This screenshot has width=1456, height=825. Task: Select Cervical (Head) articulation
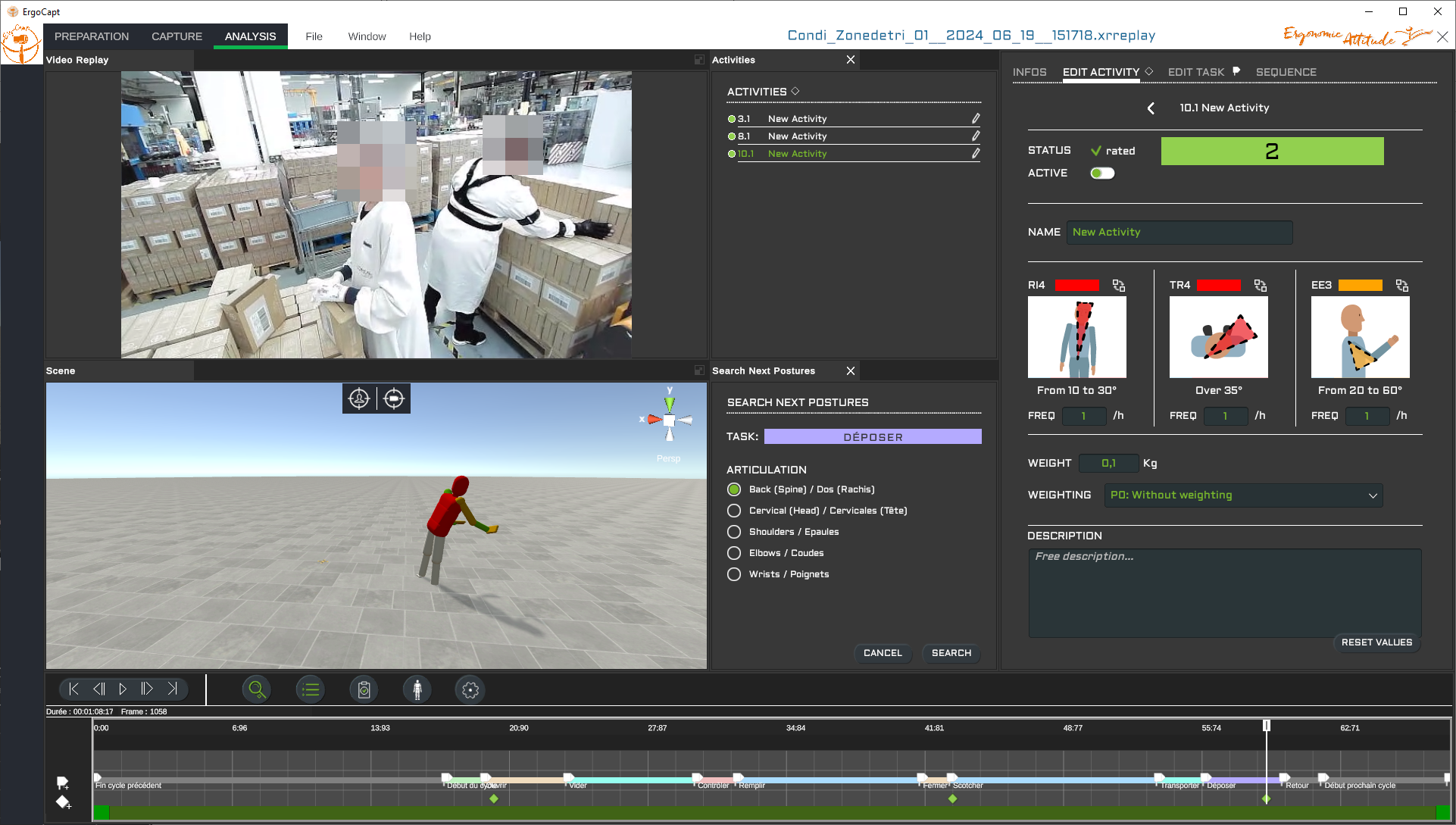point(734,511)
